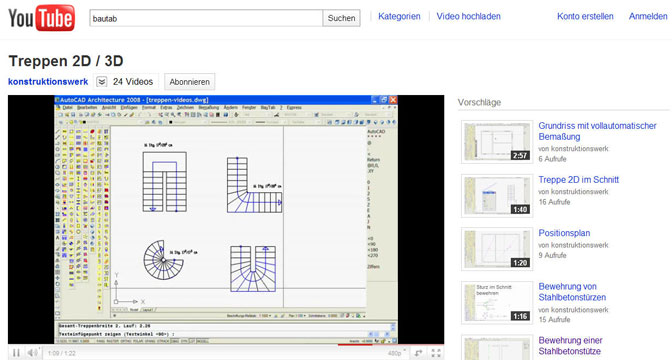Click '6 Aufrufe' view count text
672x360 pixels.
pyautogui.click(x=552, y=159)
